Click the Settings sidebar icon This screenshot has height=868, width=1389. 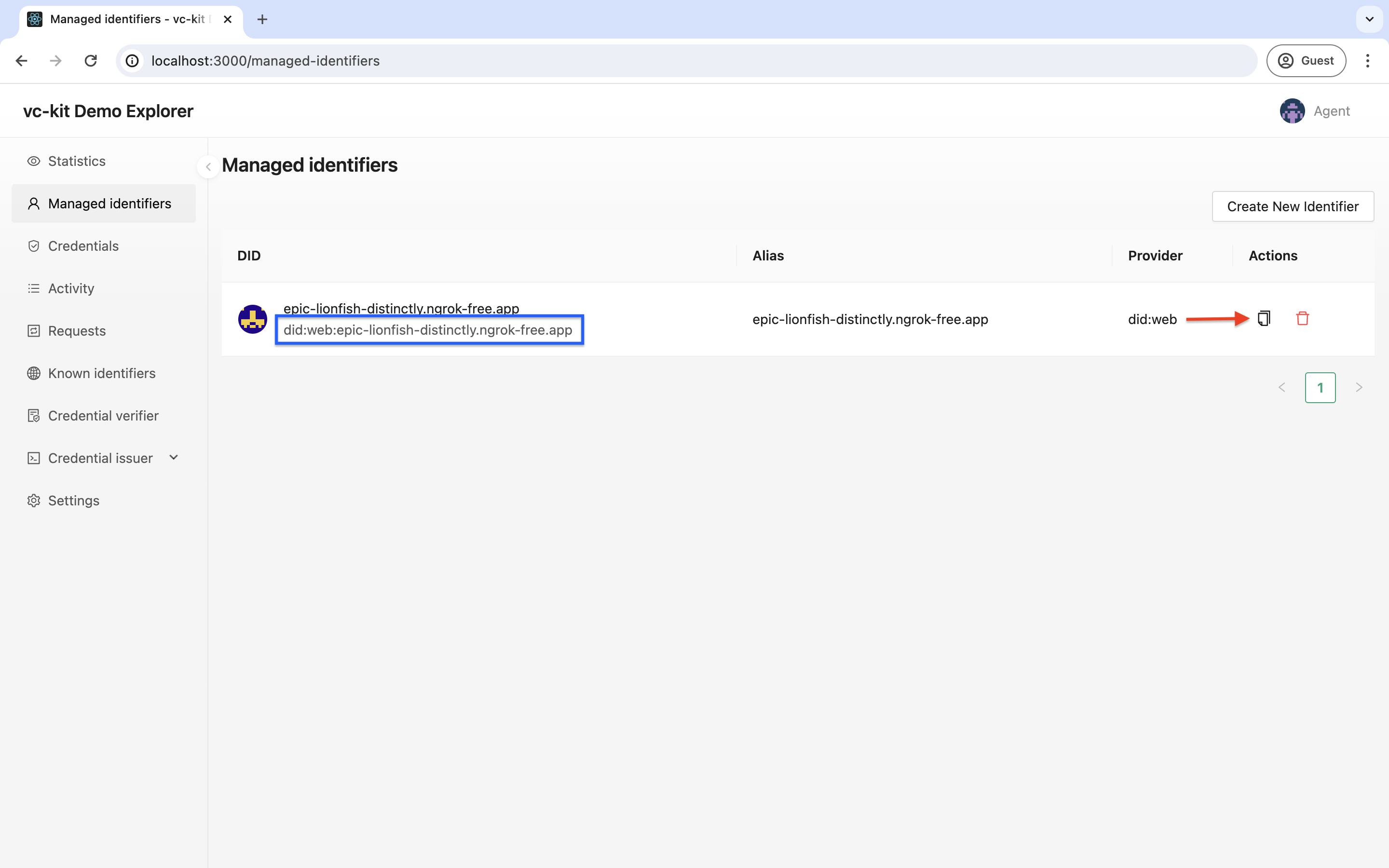(x=33, y=500)
